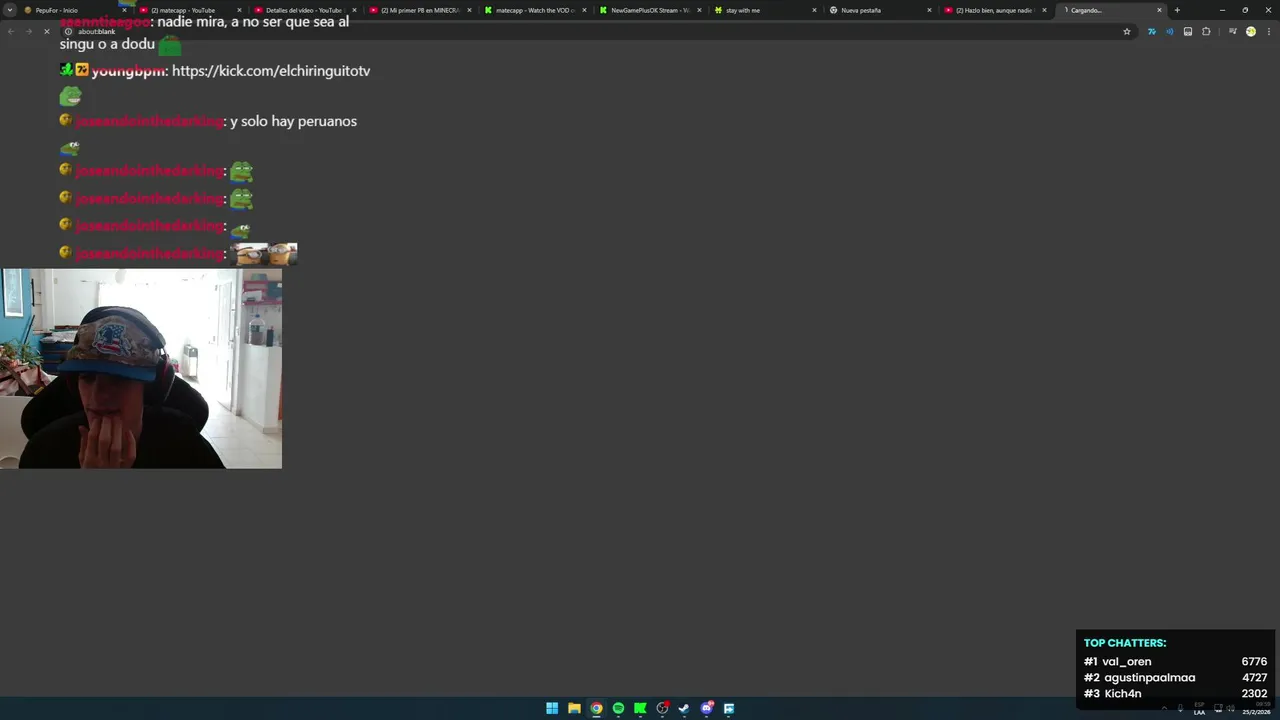1280x720 pixels.
Task: Show the taskbar clock and date
Action: coord(1256,708)
